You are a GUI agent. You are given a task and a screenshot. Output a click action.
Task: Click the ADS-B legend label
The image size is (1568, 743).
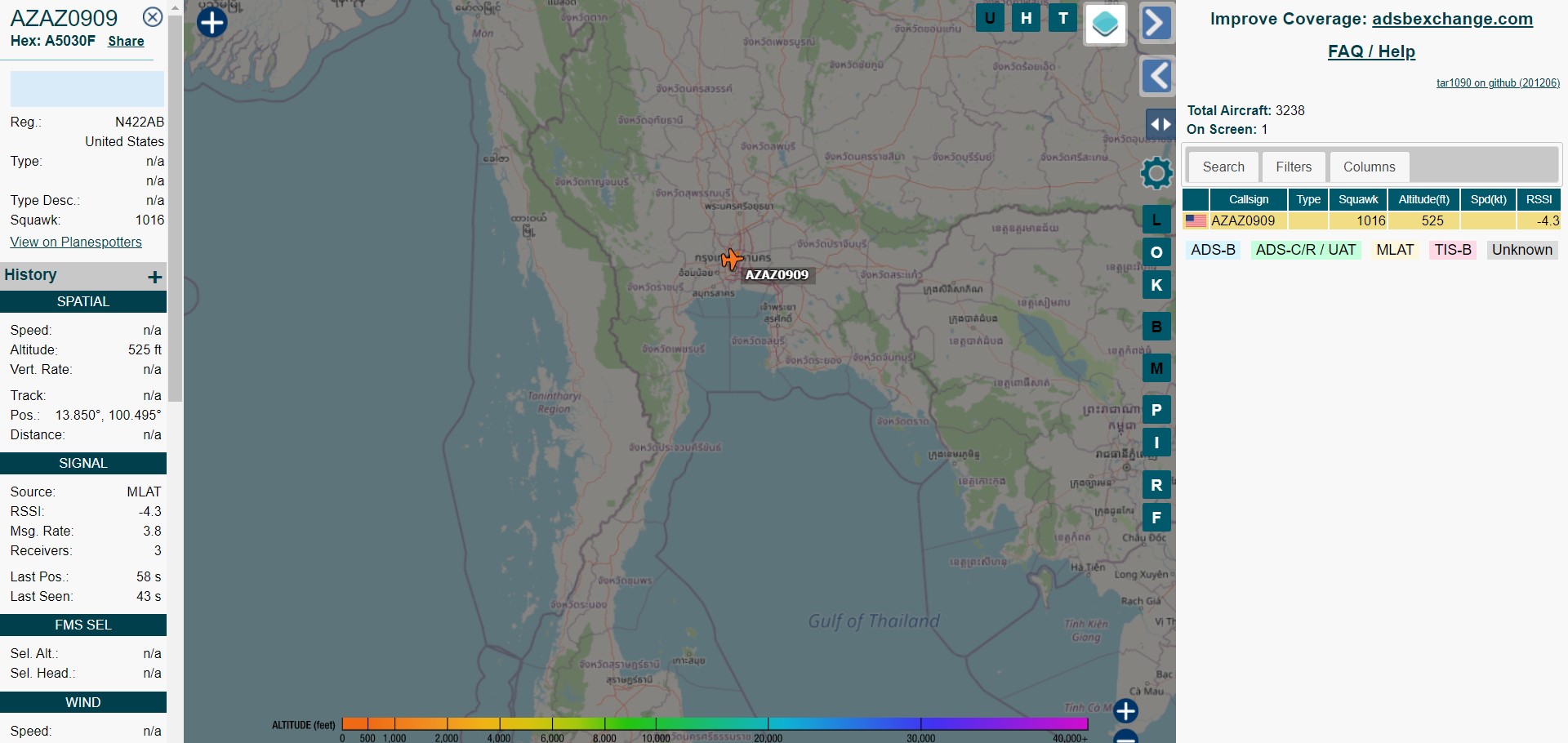tap(1213, 250)
